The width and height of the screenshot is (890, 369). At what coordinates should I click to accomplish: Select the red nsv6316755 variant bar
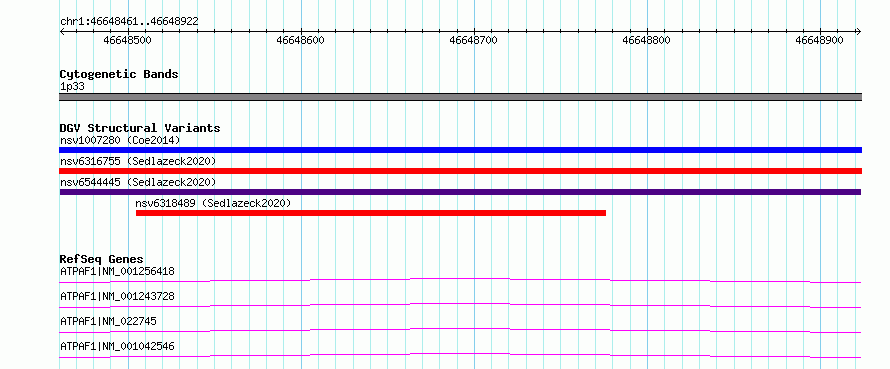460,171
